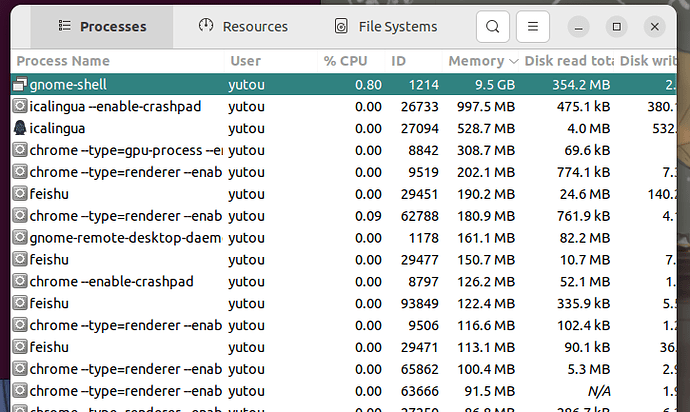
Task: Click icon of feishu process 93849
Action: pyautogui.click(x=20, y=303)
